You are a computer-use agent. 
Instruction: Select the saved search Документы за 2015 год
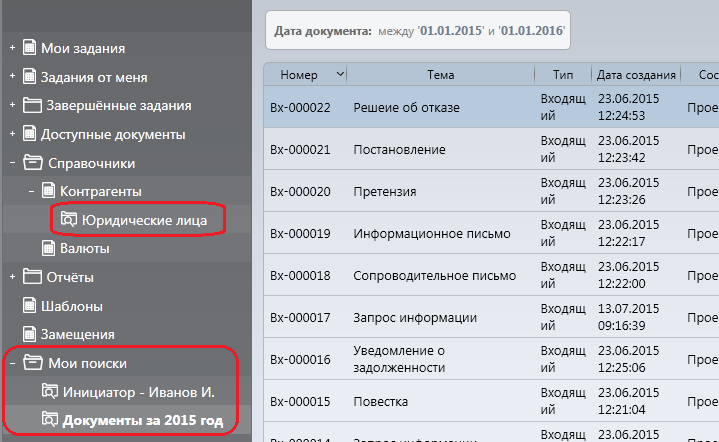142,420
